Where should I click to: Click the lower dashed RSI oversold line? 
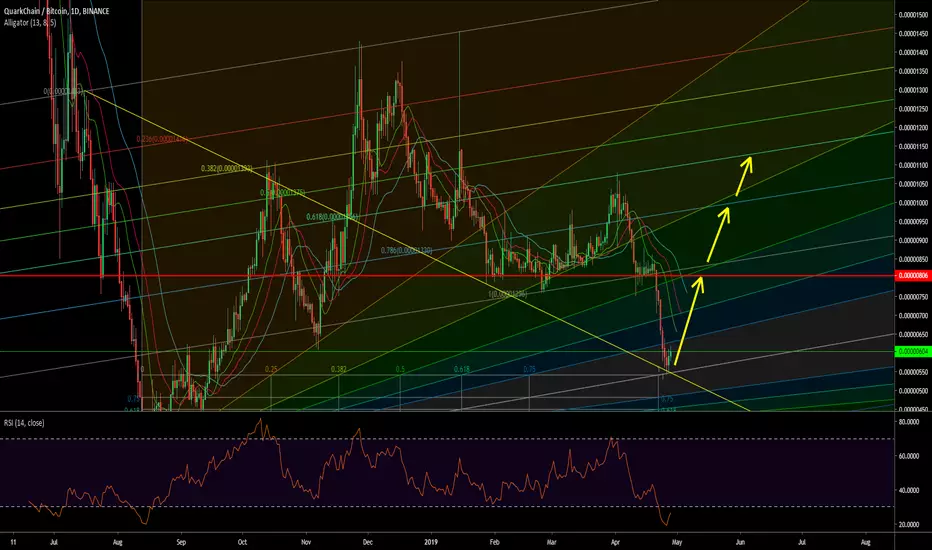tap(447, 507)
